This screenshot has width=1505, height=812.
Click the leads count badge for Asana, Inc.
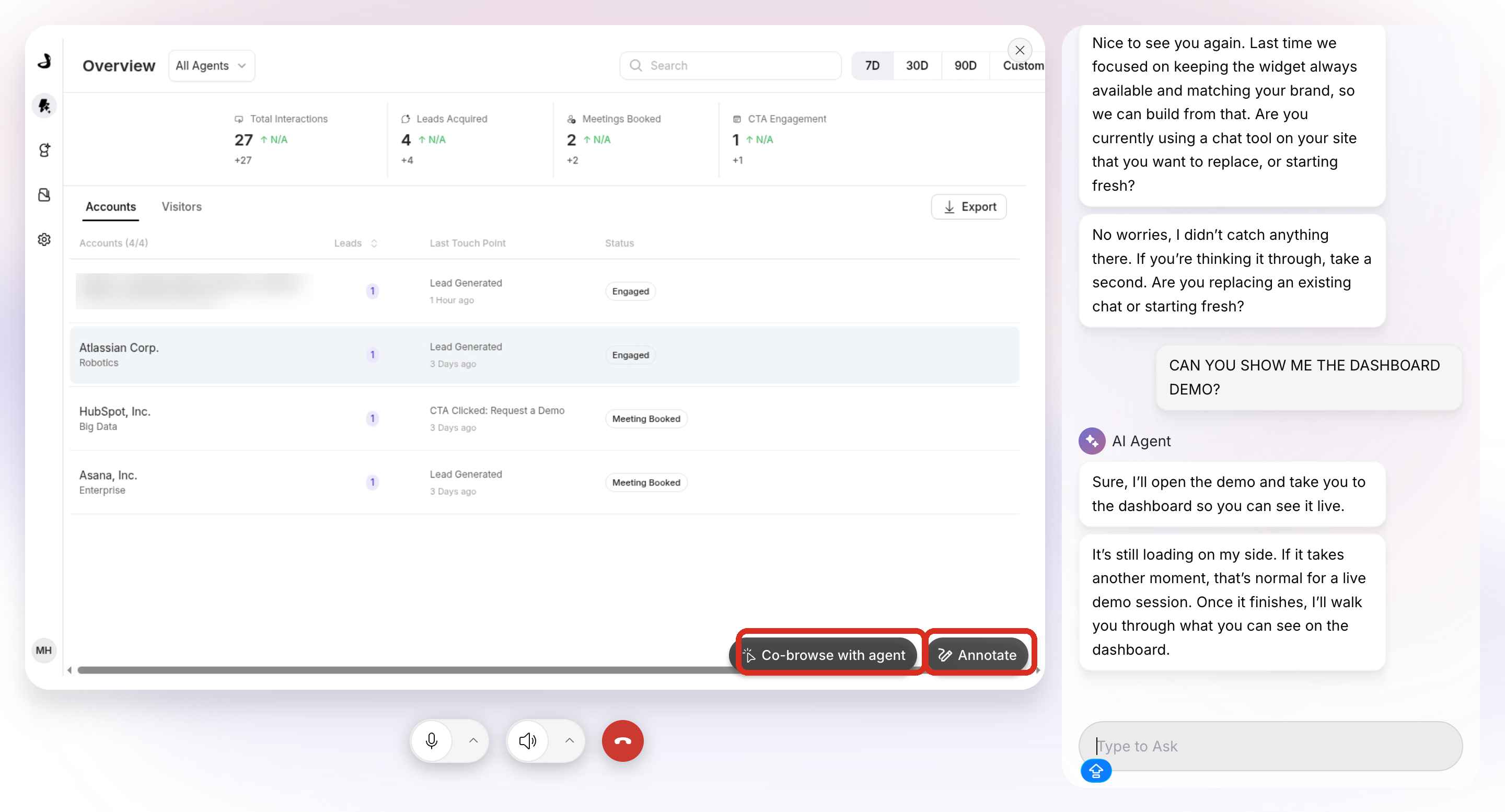(x=372, y=482)
